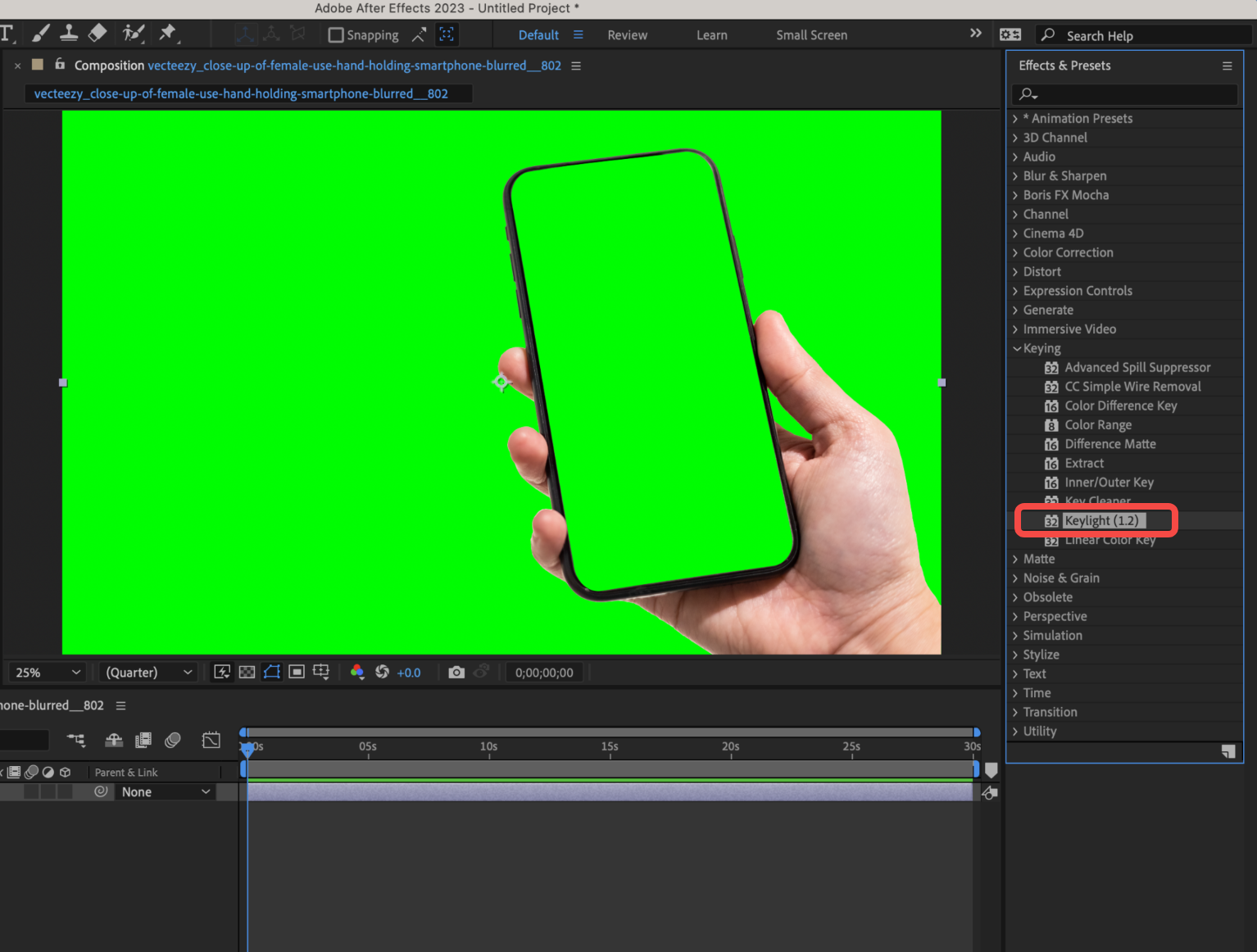Image resolution: width=1257 pixels, height=952 pixels.
Task: Collapse the Keying effects category
Action: pos(1017,348)
